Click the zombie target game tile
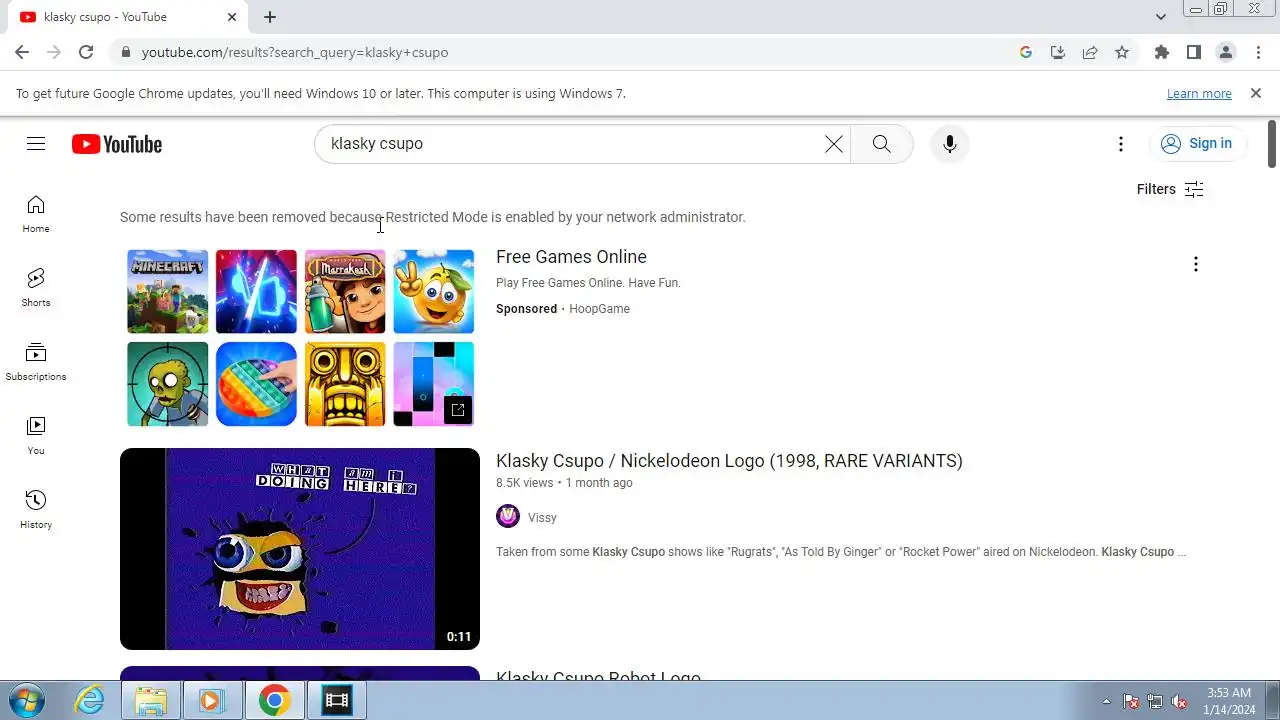Screen dimensions: 1280x720 168,384
